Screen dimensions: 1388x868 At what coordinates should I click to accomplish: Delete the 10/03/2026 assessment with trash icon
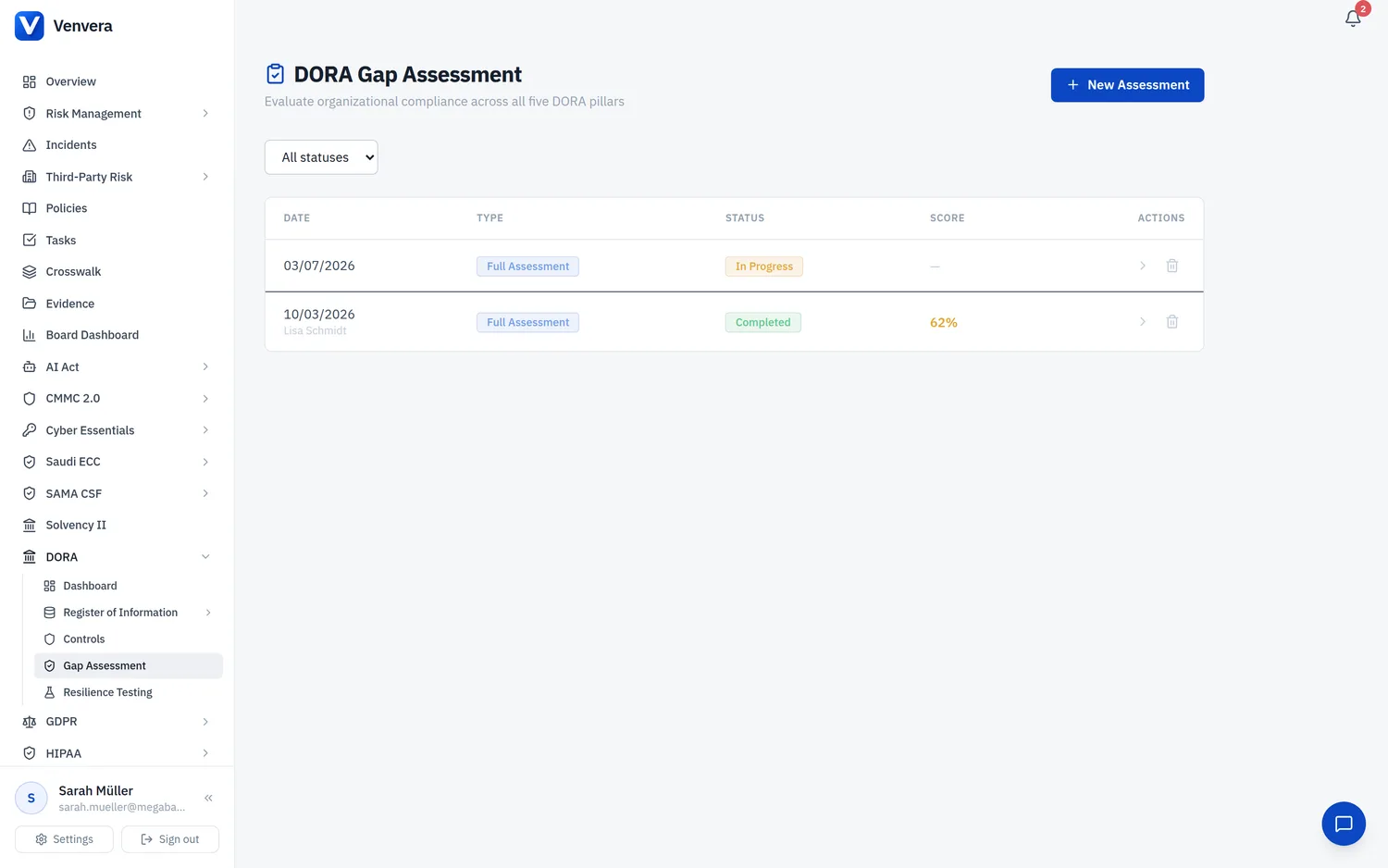click(x=1171, y=321)
